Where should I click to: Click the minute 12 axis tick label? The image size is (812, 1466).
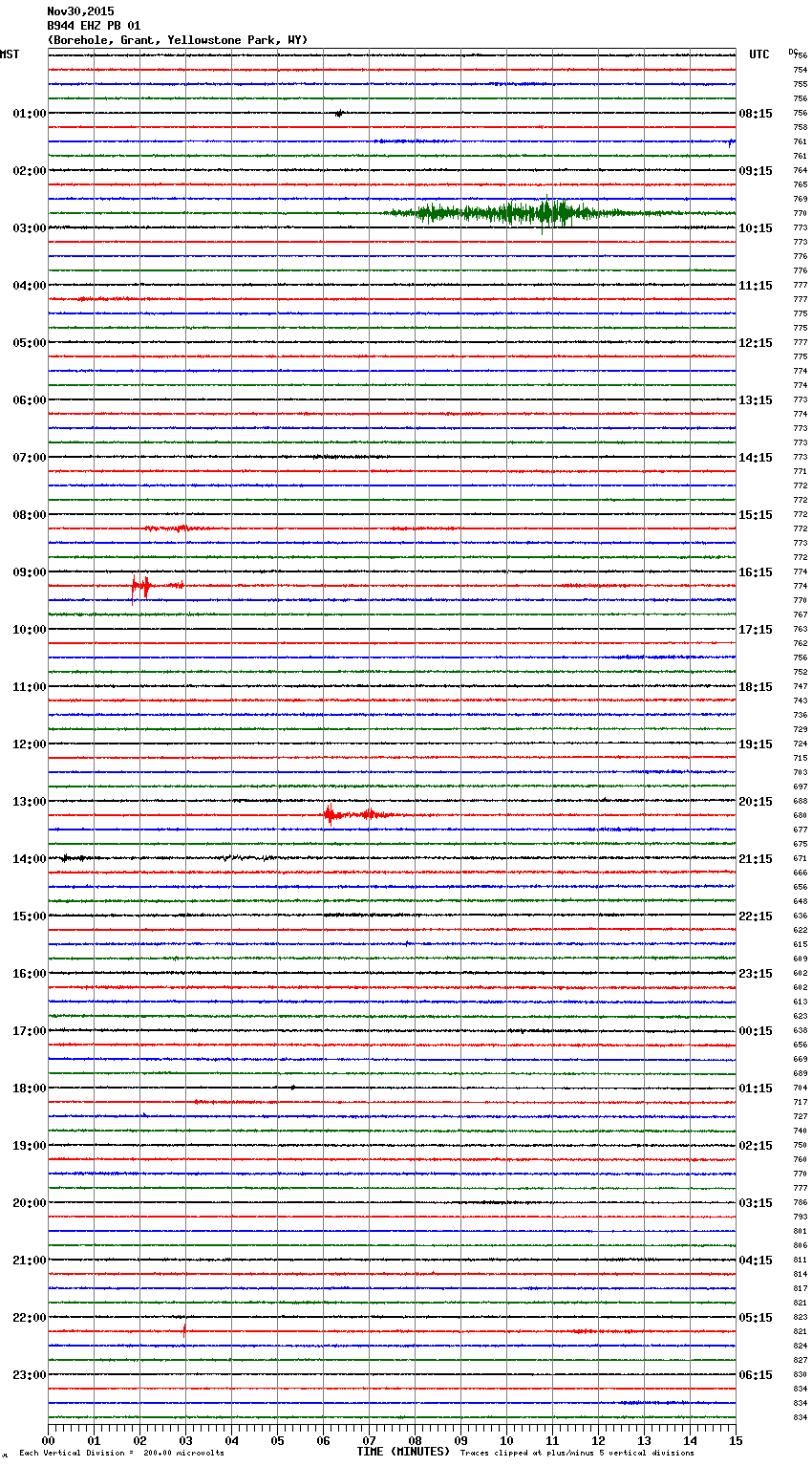[598, 1440]
